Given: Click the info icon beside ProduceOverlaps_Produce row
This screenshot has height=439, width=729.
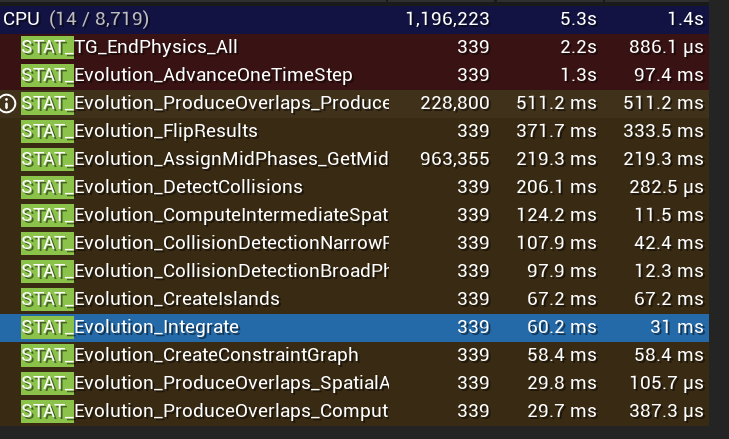Looking at the screenshot, I should 8,104.
